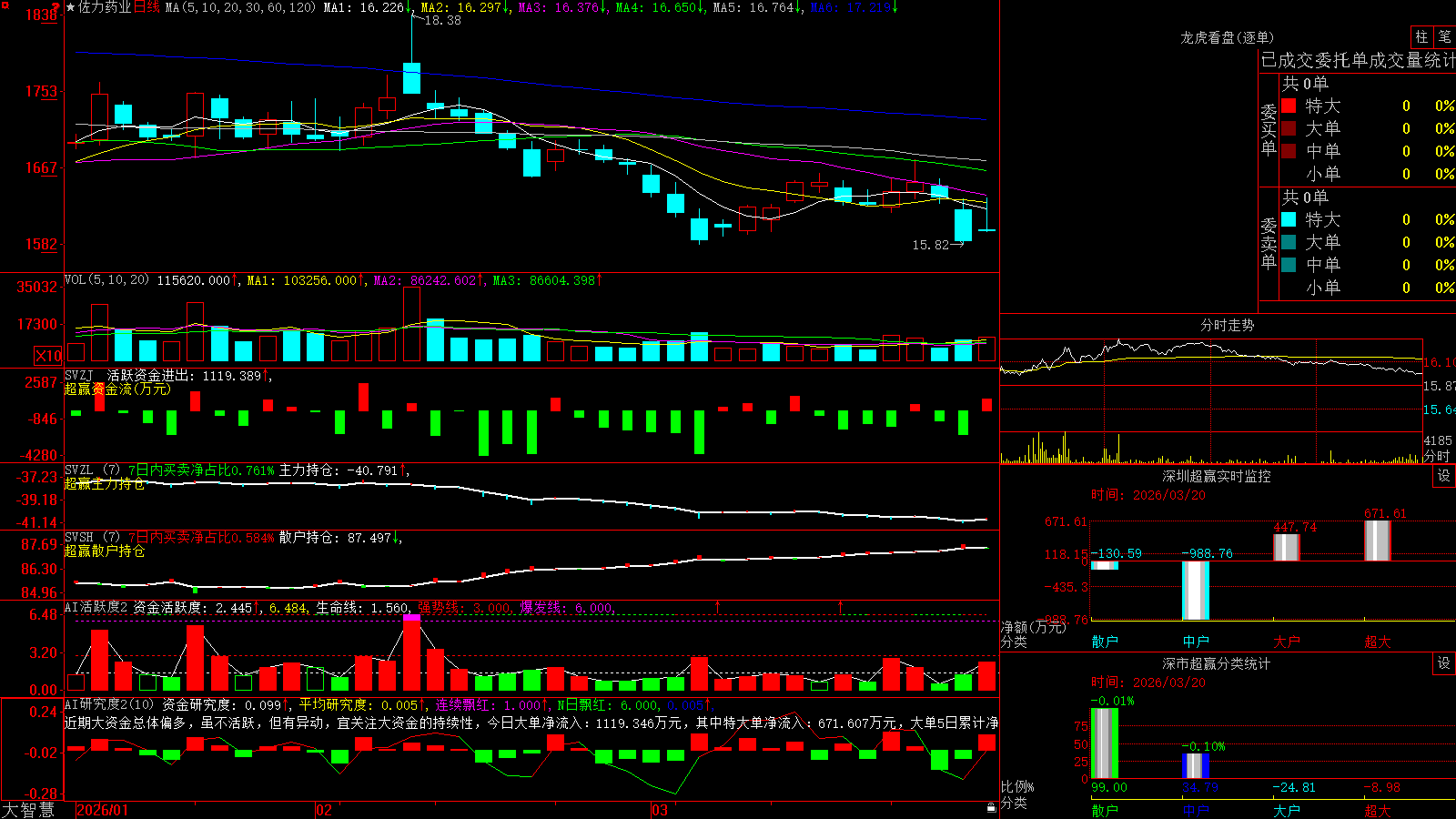Click the 深市超赢分类统计 panel header
1456x819 pixels.
point(1216,663)
